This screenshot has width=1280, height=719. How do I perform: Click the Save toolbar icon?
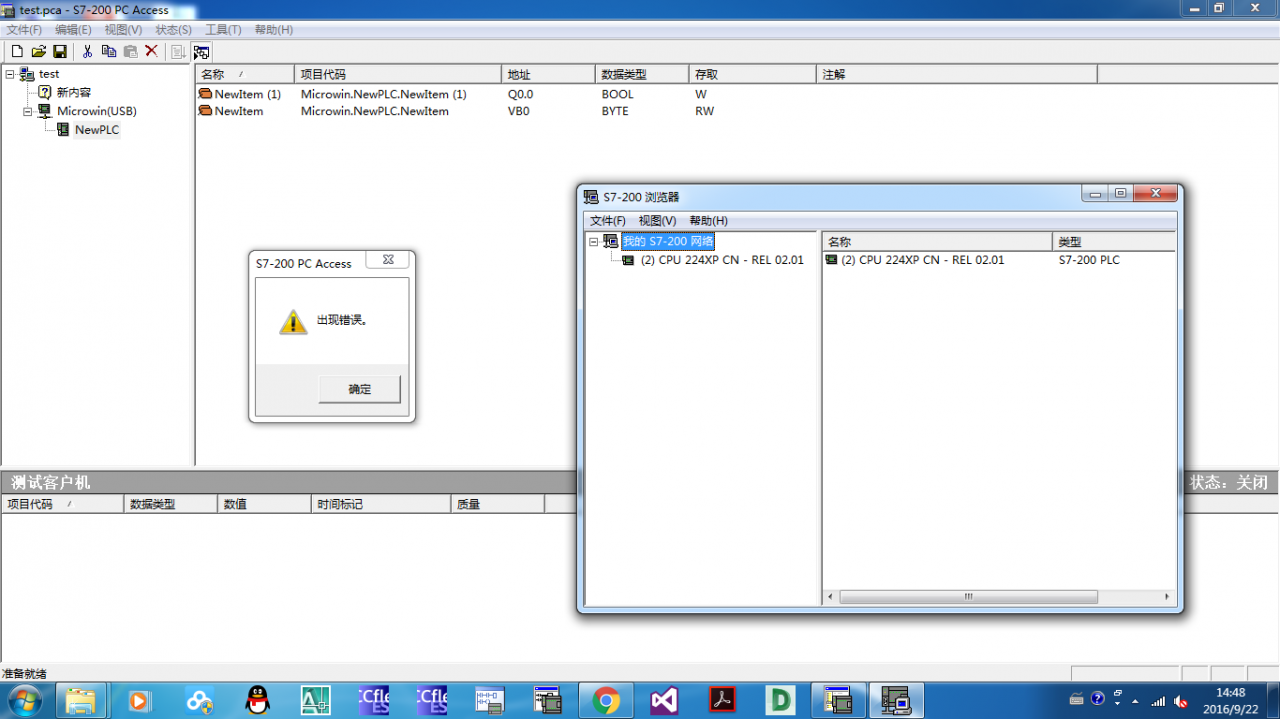coord(60,51)
